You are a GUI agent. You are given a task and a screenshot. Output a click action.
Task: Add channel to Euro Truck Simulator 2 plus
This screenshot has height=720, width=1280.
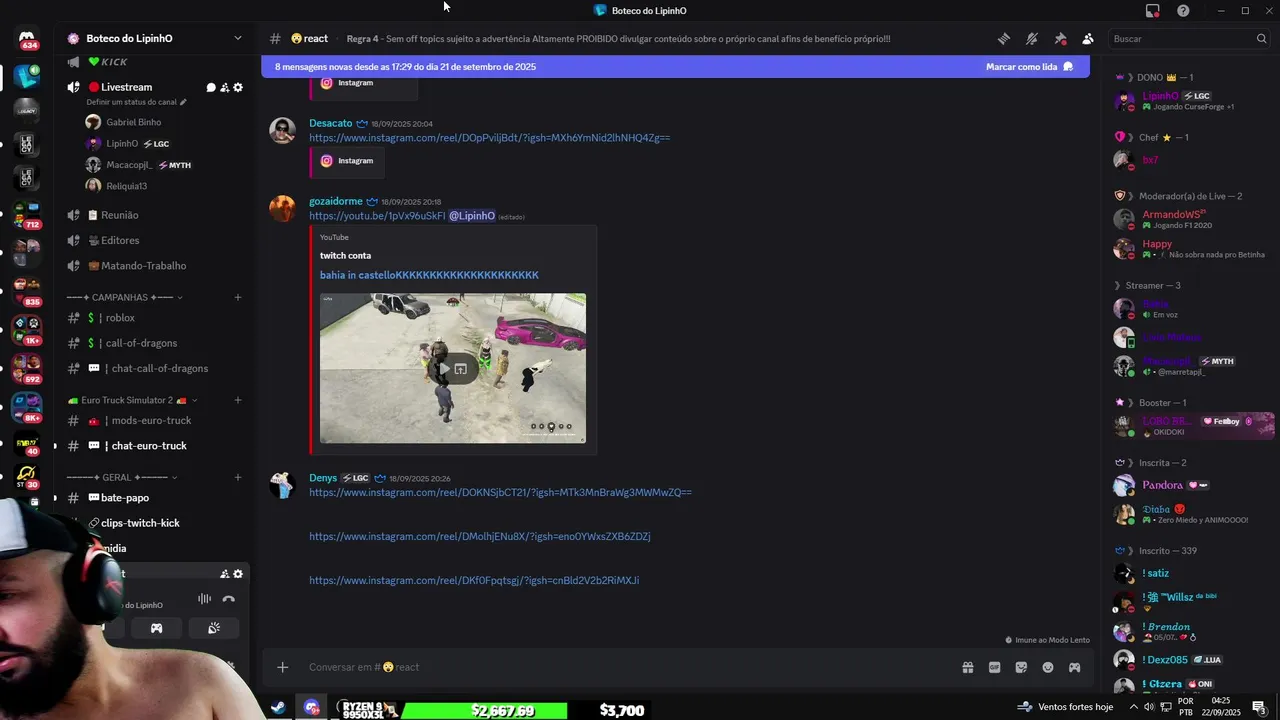tap(238, 400)
